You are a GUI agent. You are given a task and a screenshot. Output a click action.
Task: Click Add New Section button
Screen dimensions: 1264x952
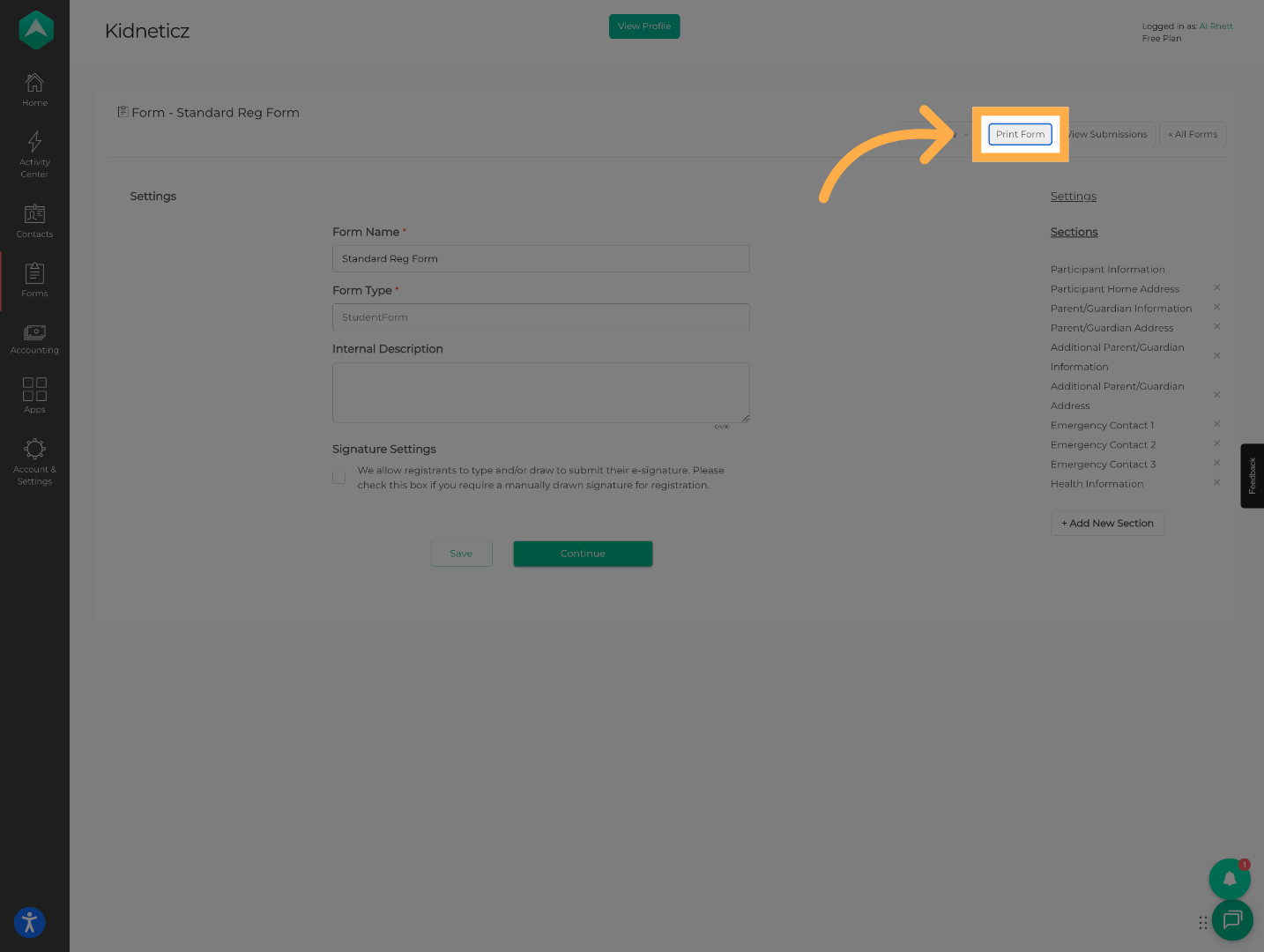click(x=1107, y=524)
